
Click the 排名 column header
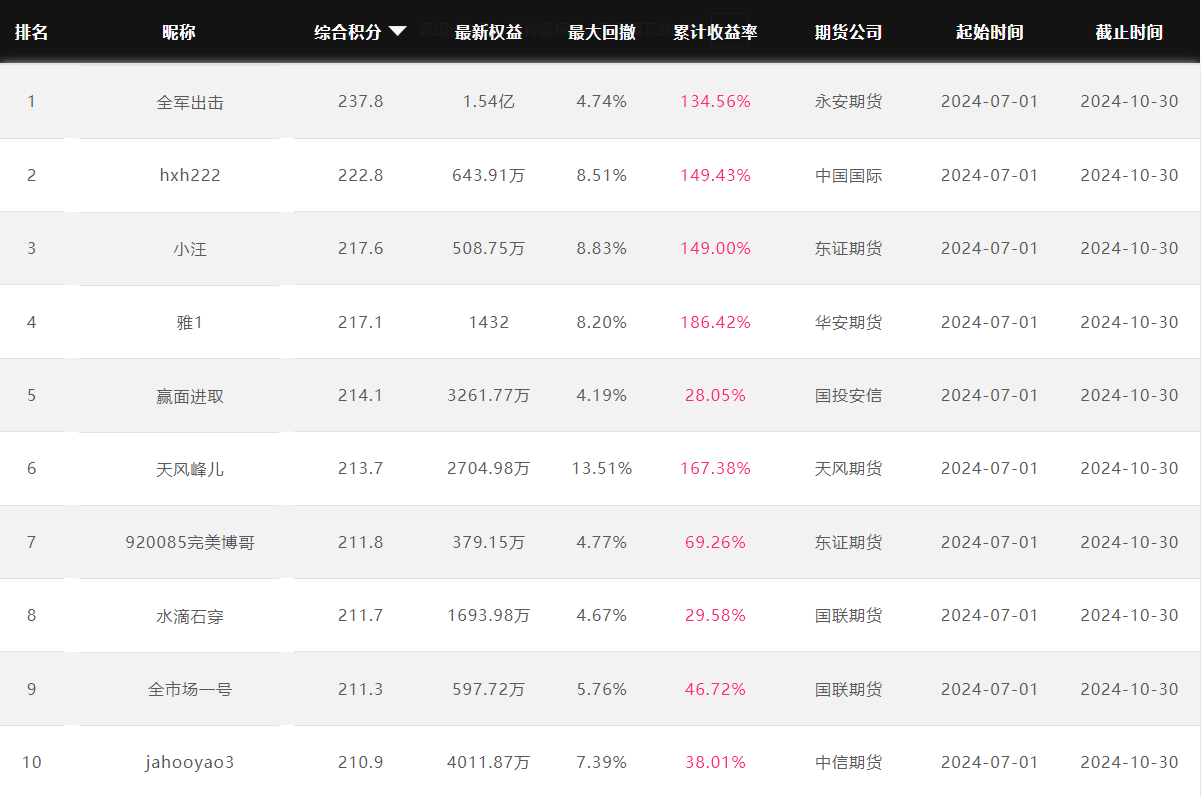[31, 32]
